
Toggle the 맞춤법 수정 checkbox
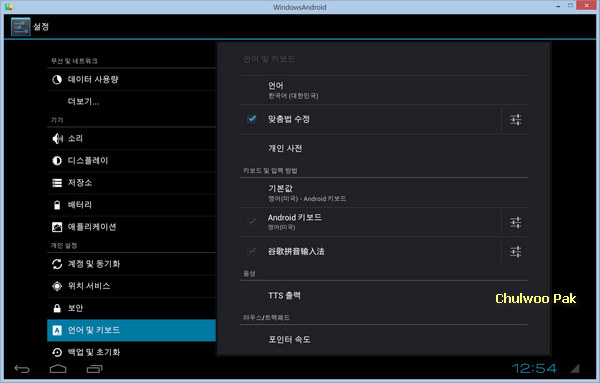pos(252,119)
